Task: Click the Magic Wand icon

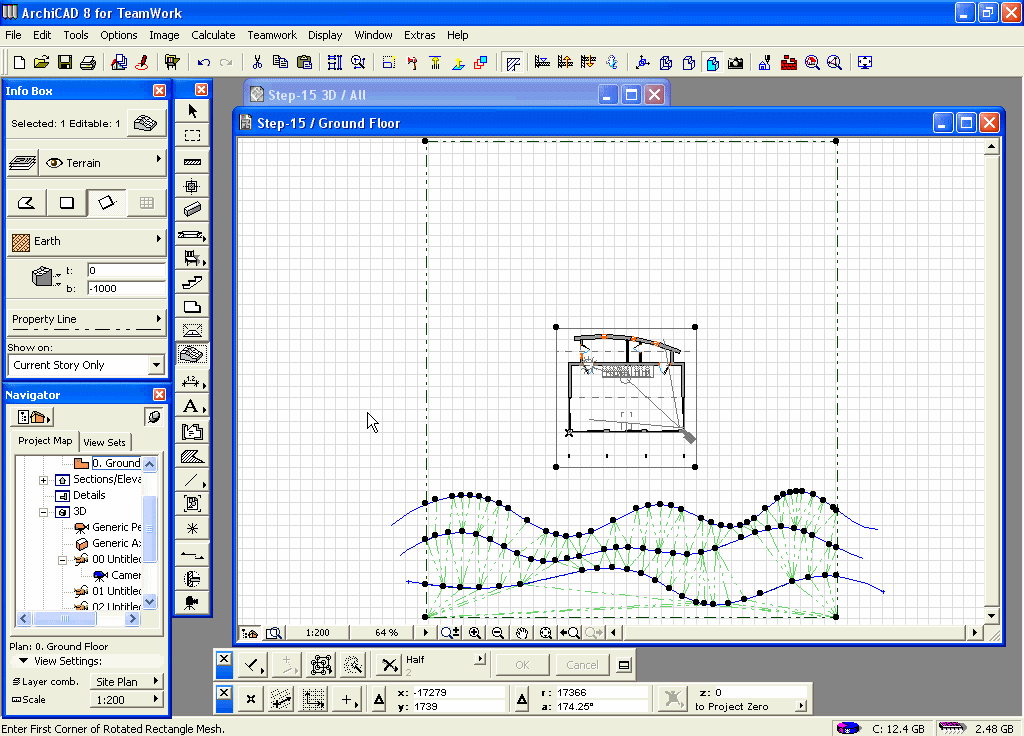Action: [352, 665]
